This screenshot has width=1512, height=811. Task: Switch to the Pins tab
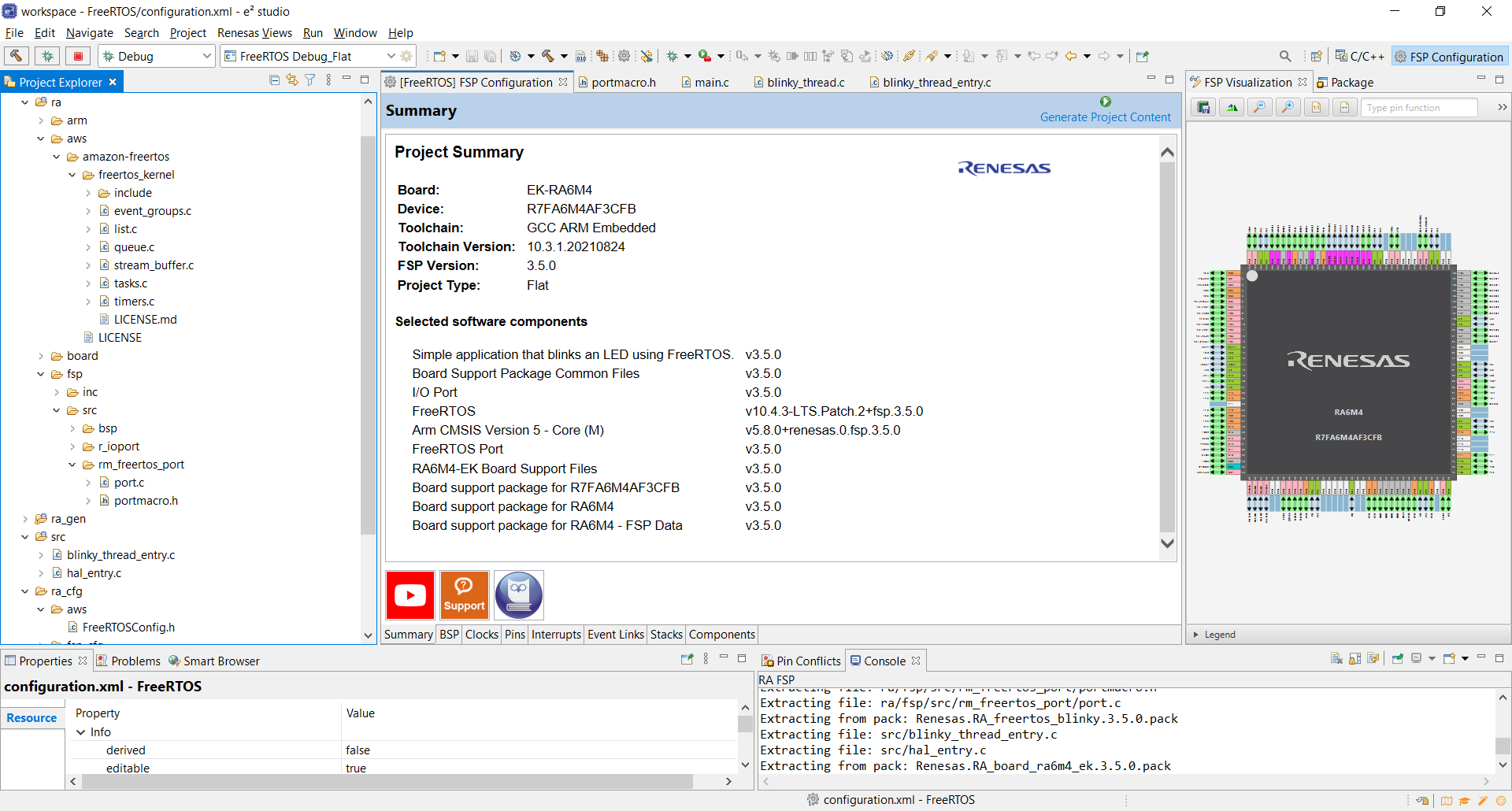coord(515,635)
